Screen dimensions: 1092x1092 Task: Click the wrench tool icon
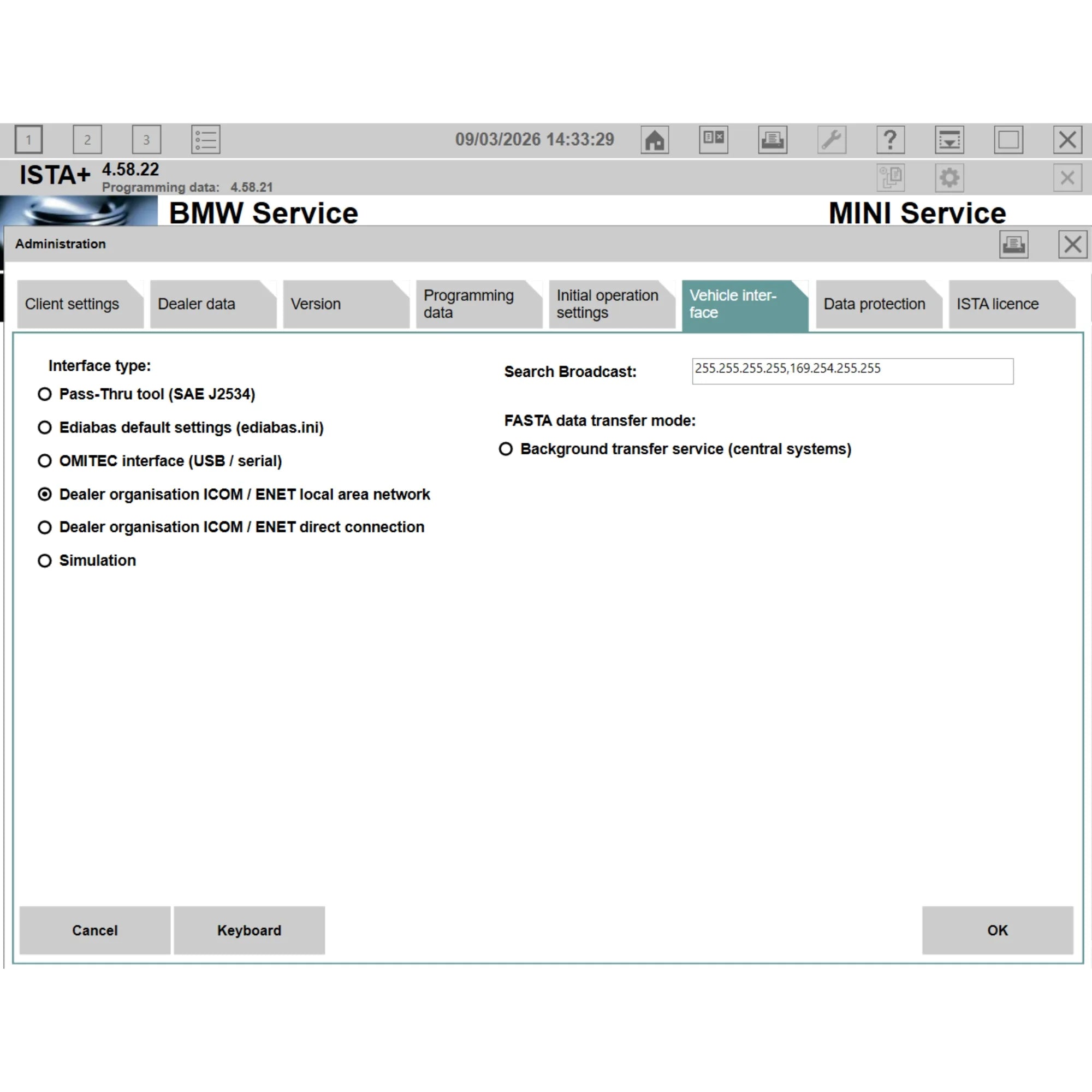click(x=832, y=140)
